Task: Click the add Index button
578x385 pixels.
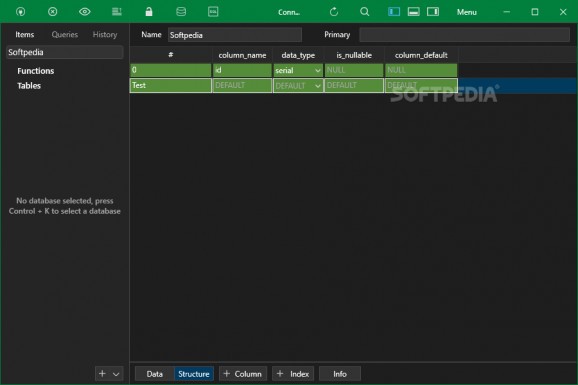Action: [293, 374]
